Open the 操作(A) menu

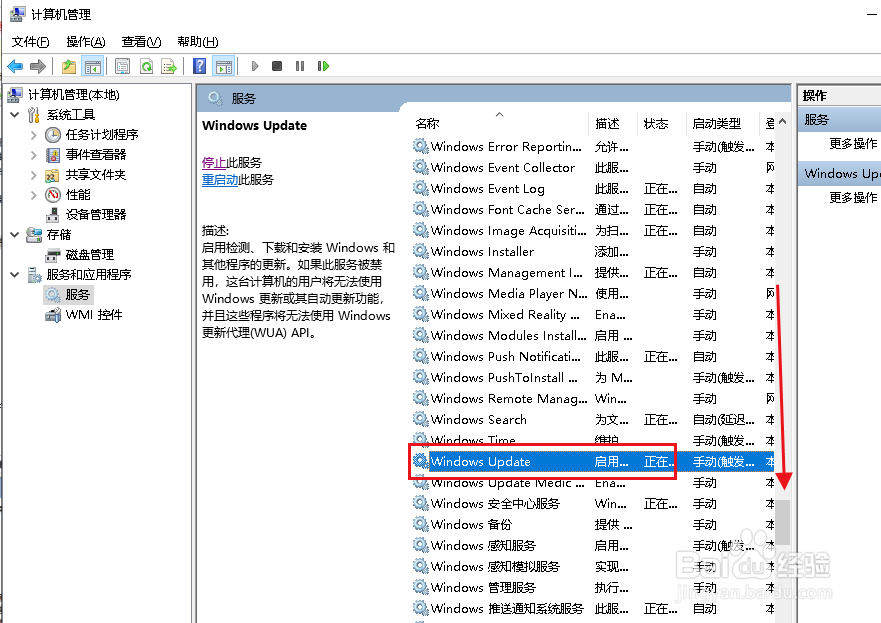point(85,42)
